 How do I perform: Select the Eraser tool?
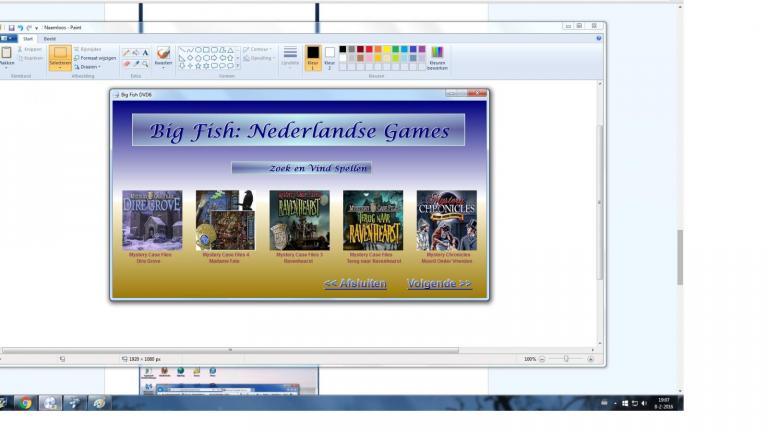[126, 64]
